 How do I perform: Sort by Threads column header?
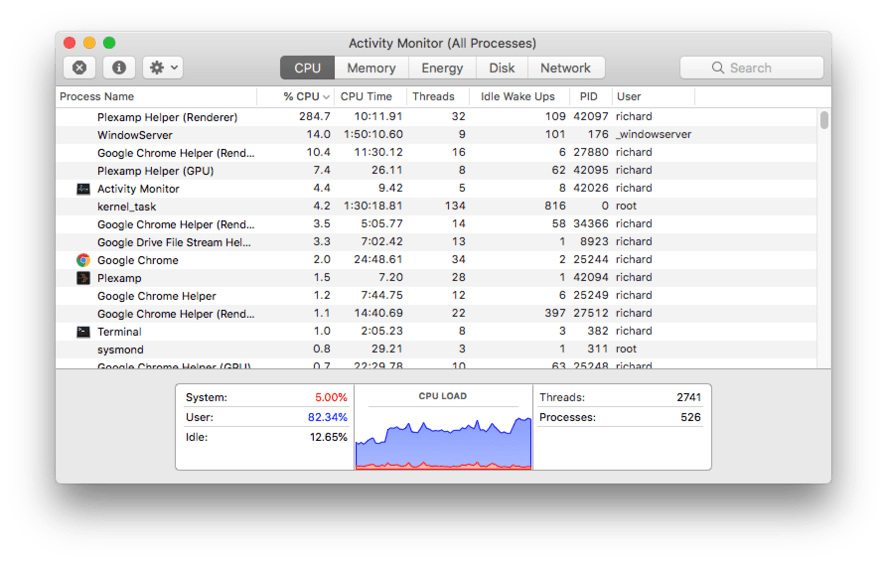click(438, 97)
